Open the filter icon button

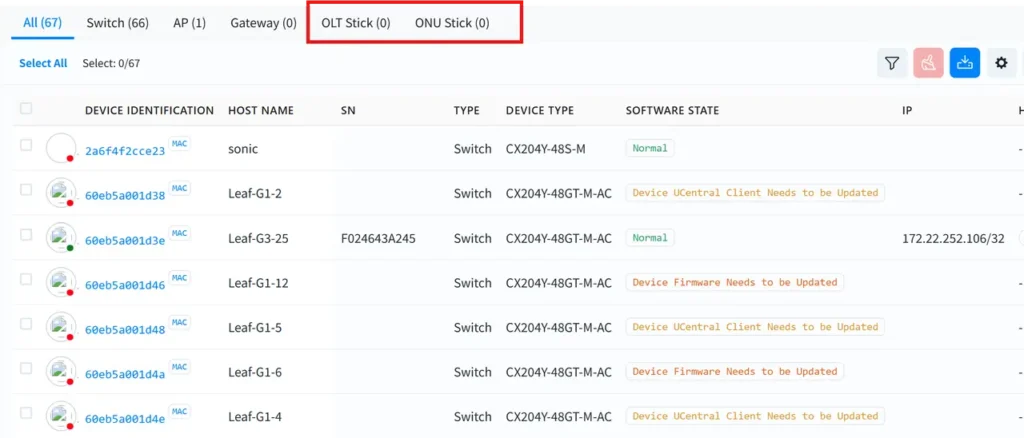pyautogui.click(x=891, y=63)
